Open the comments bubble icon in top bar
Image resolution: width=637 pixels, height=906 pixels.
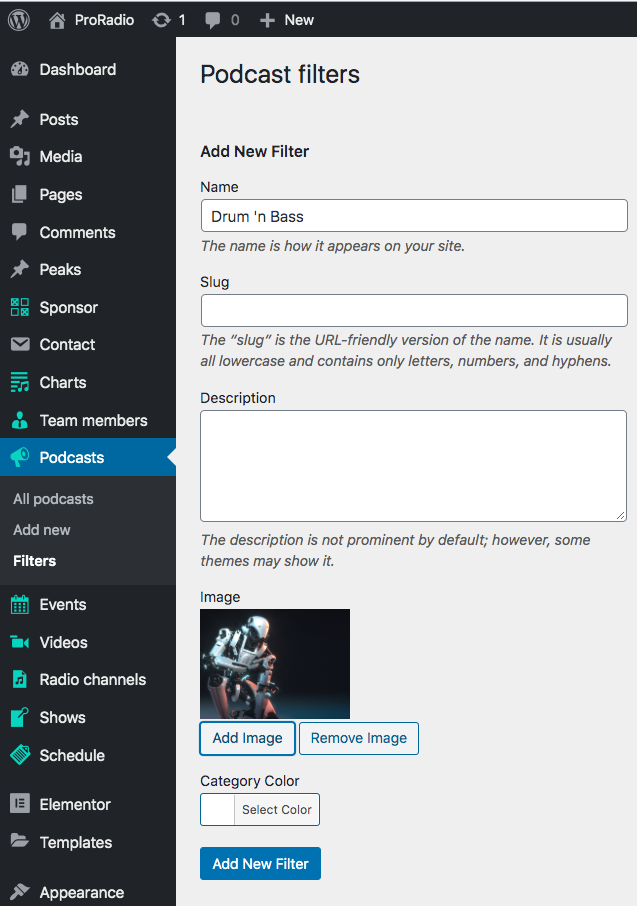(212, 20)
